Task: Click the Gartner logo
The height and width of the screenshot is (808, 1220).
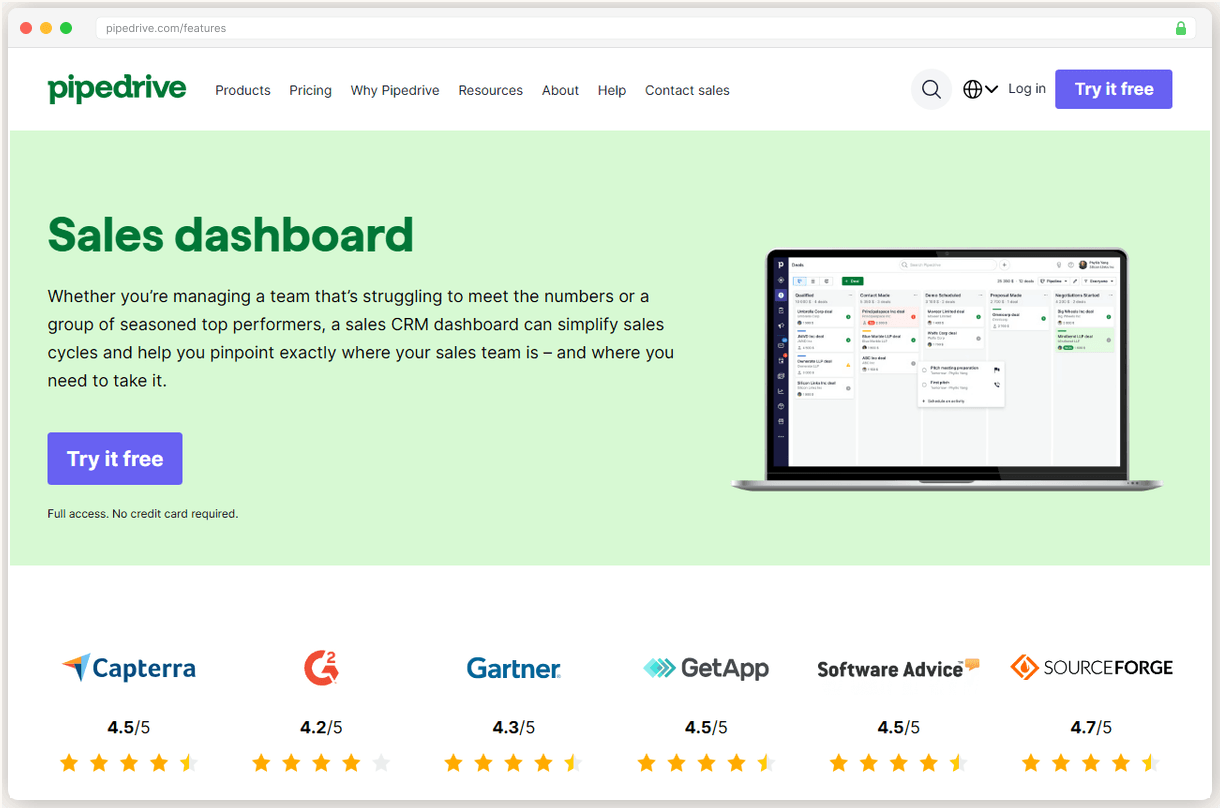Action: point(513,667)
